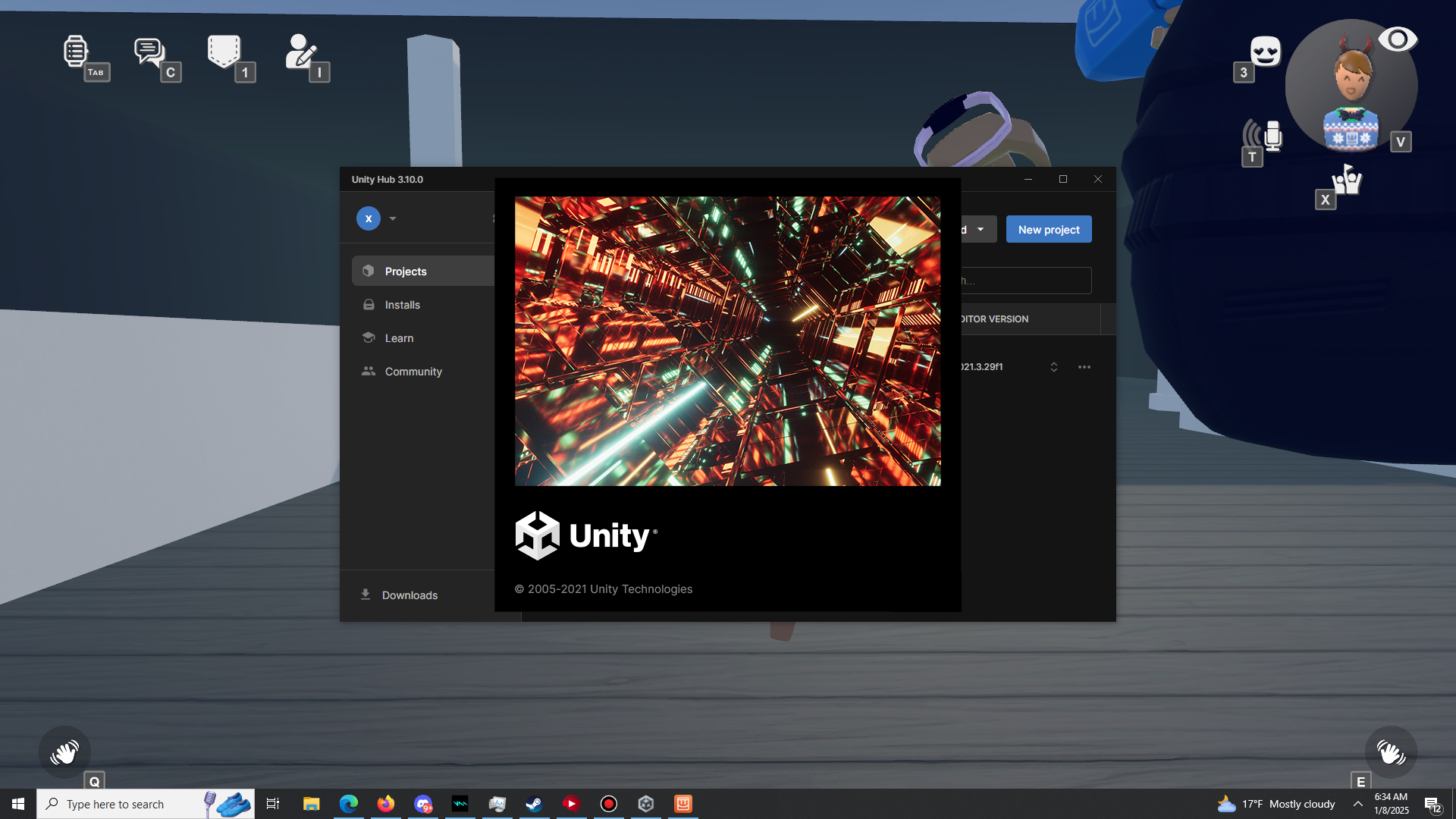Open the project three-dots options menu
1456x819 pixels.
pyautogui.click(x=1084, y=367)
